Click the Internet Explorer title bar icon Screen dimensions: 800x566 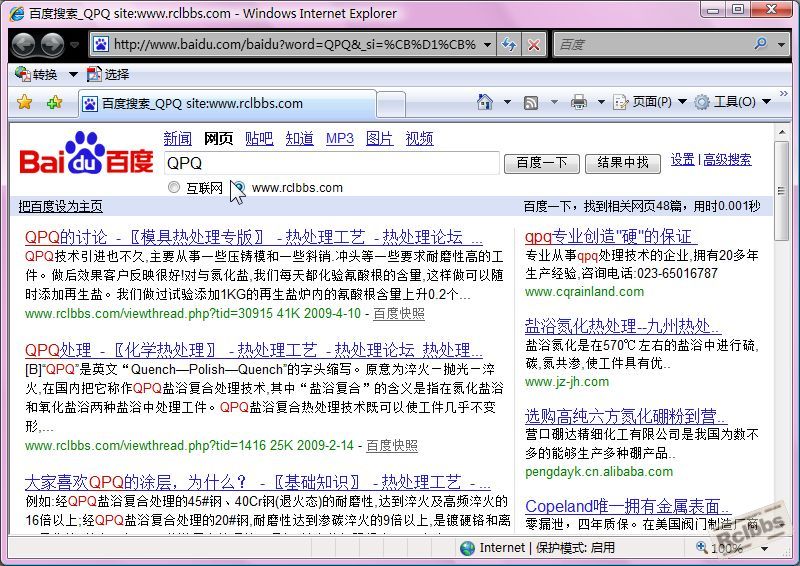coord(16,13)
